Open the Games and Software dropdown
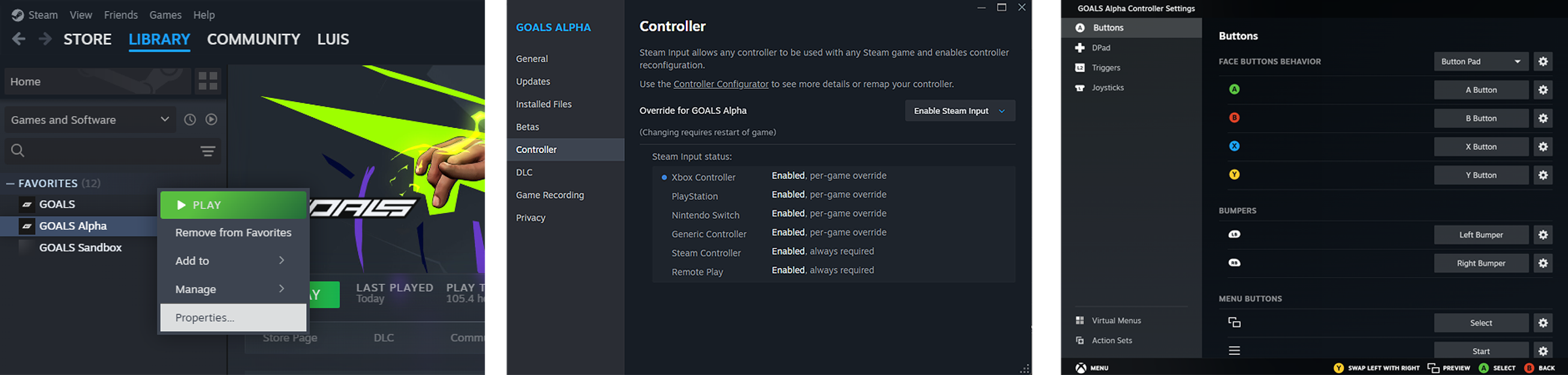 (x=90, y=120)
